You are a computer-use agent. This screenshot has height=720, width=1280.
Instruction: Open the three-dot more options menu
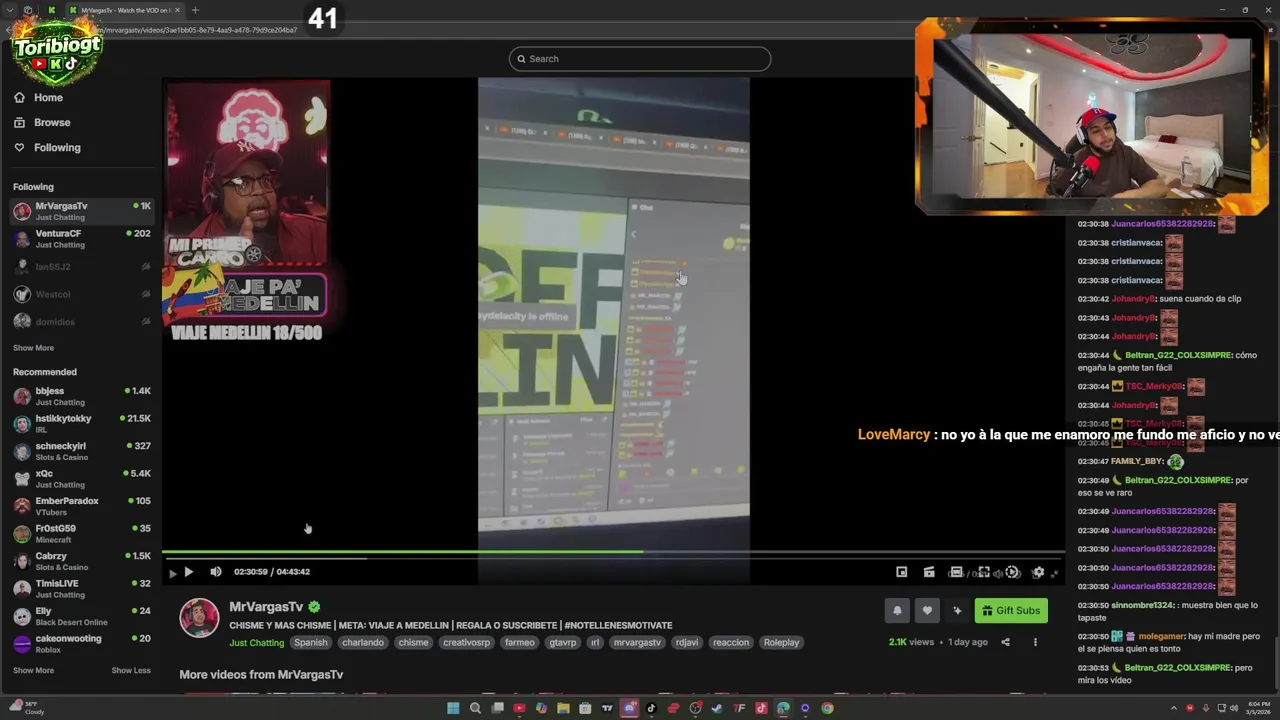pyautogui.click(x=1035, y=642)
